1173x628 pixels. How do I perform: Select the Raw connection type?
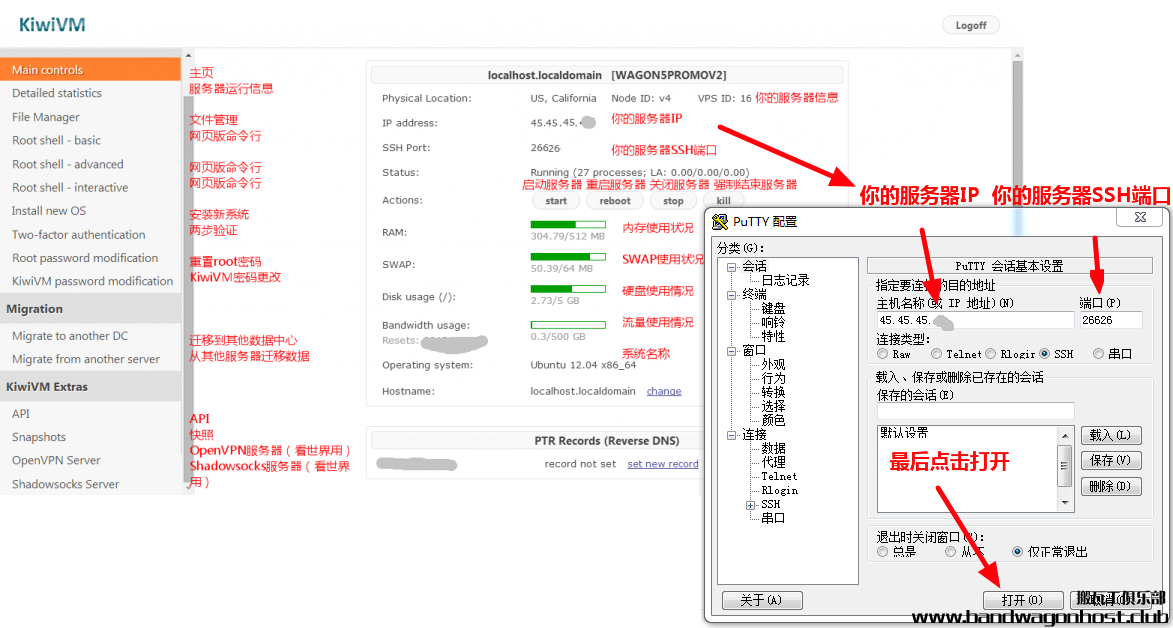(883, 354)
